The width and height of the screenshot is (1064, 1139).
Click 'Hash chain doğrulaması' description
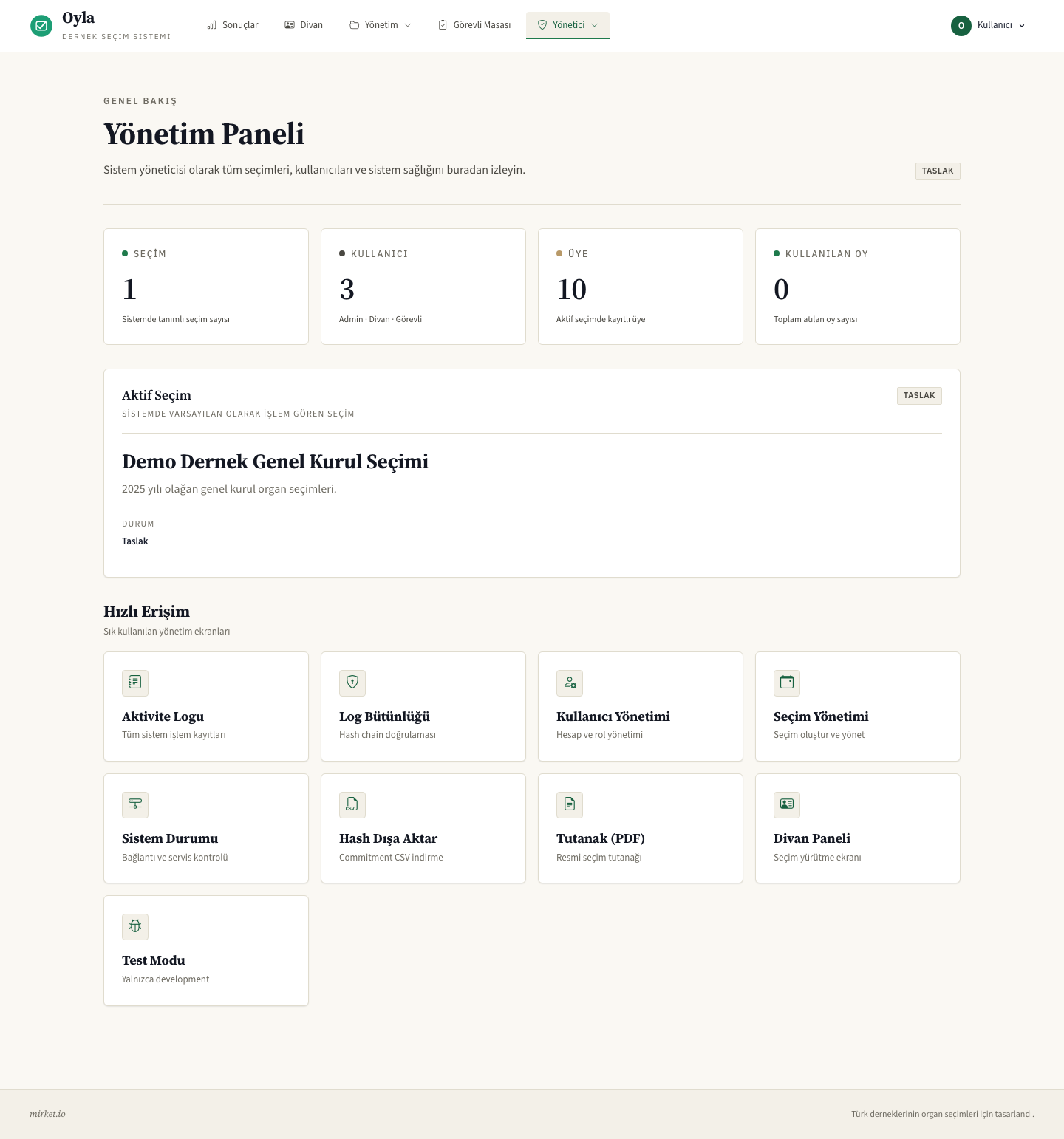pos(387,735)
